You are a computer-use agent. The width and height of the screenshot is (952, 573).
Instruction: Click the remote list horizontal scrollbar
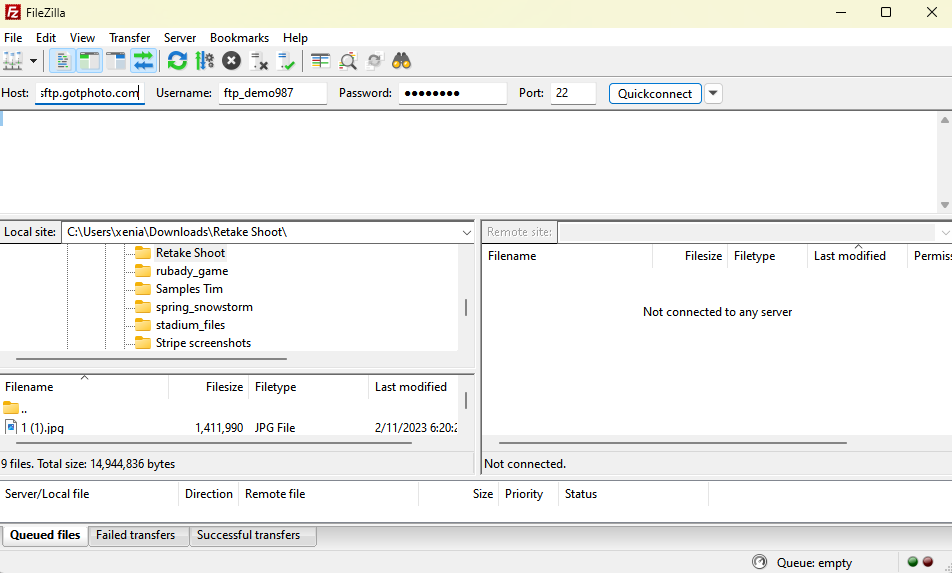pos(673,443)
